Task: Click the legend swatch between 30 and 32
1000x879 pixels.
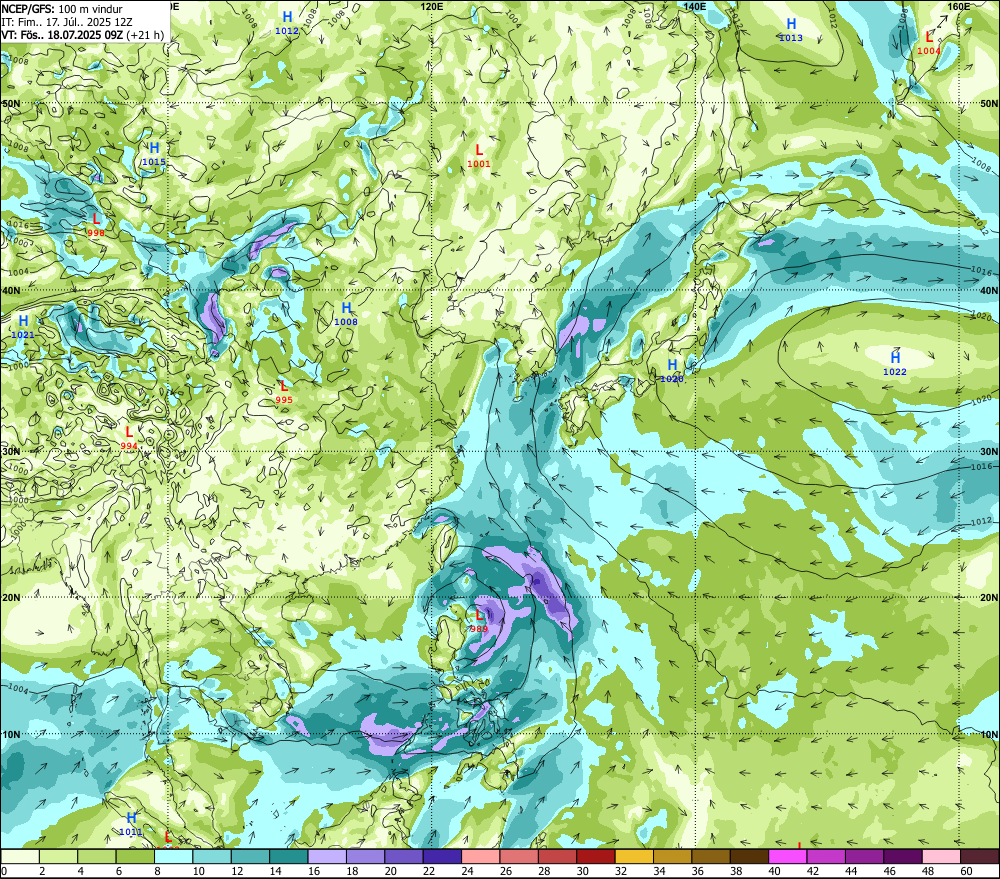Action: point(596,856)
